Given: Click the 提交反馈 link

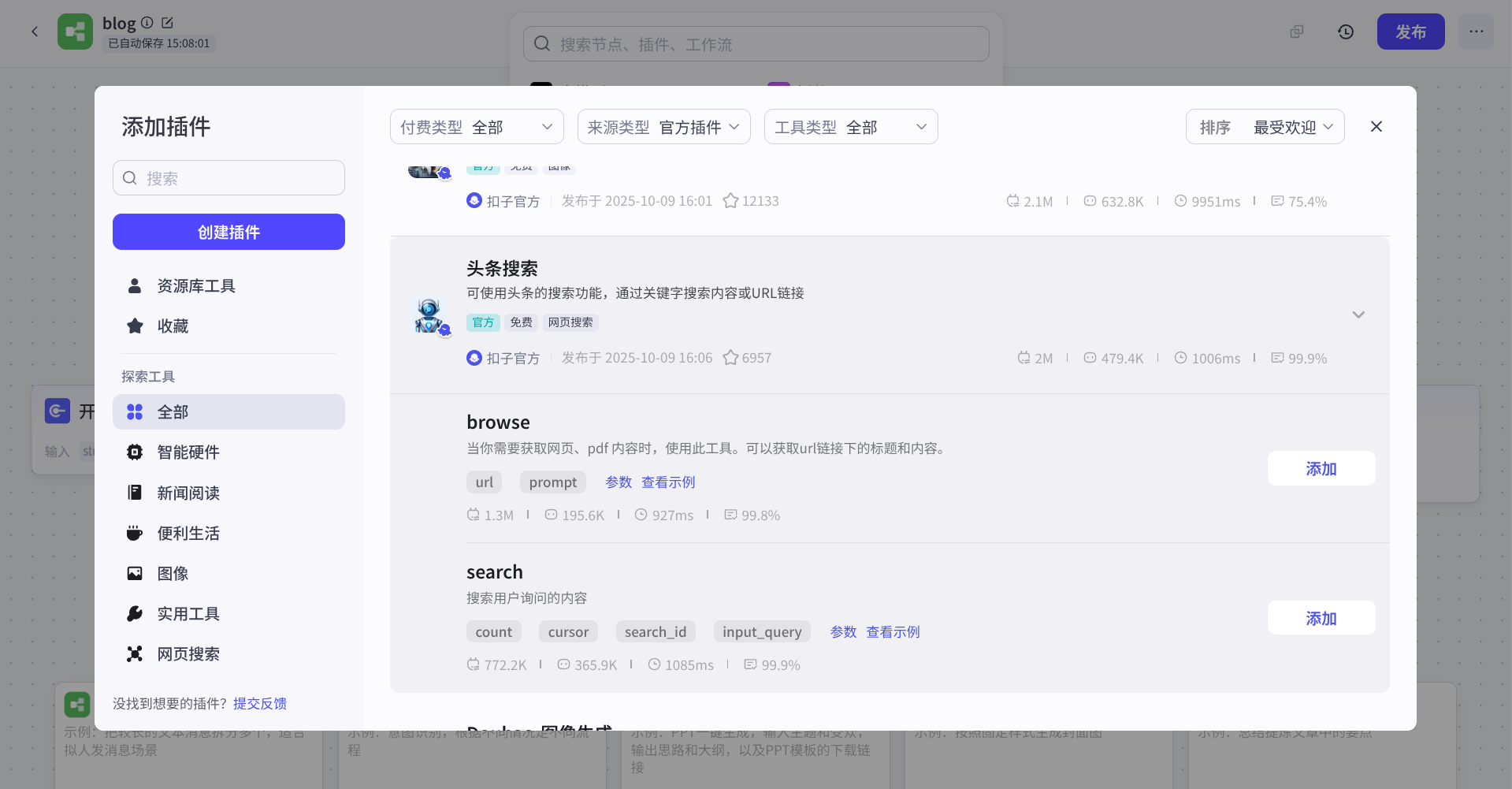Looking at the screenshot, I should point(260,703).
